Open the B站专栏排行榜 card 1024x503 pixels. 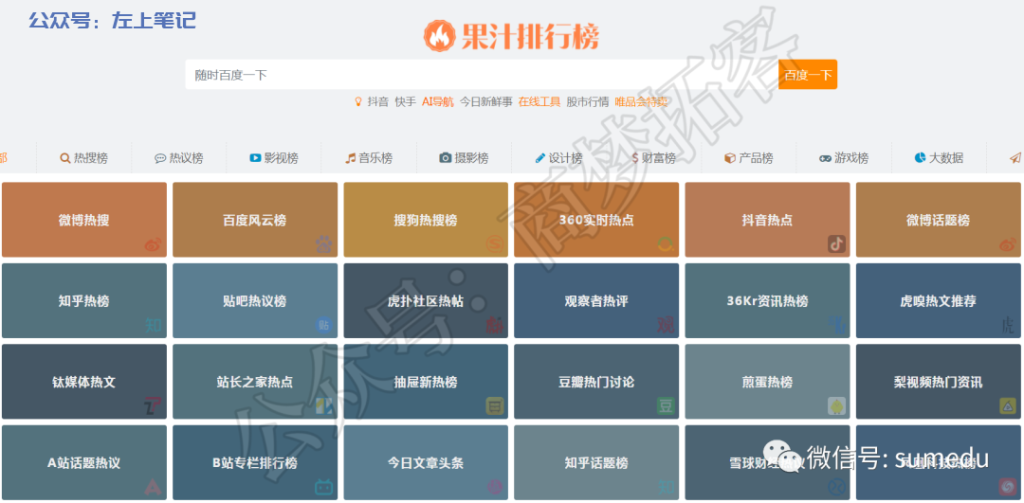click(x=255, y=462)
